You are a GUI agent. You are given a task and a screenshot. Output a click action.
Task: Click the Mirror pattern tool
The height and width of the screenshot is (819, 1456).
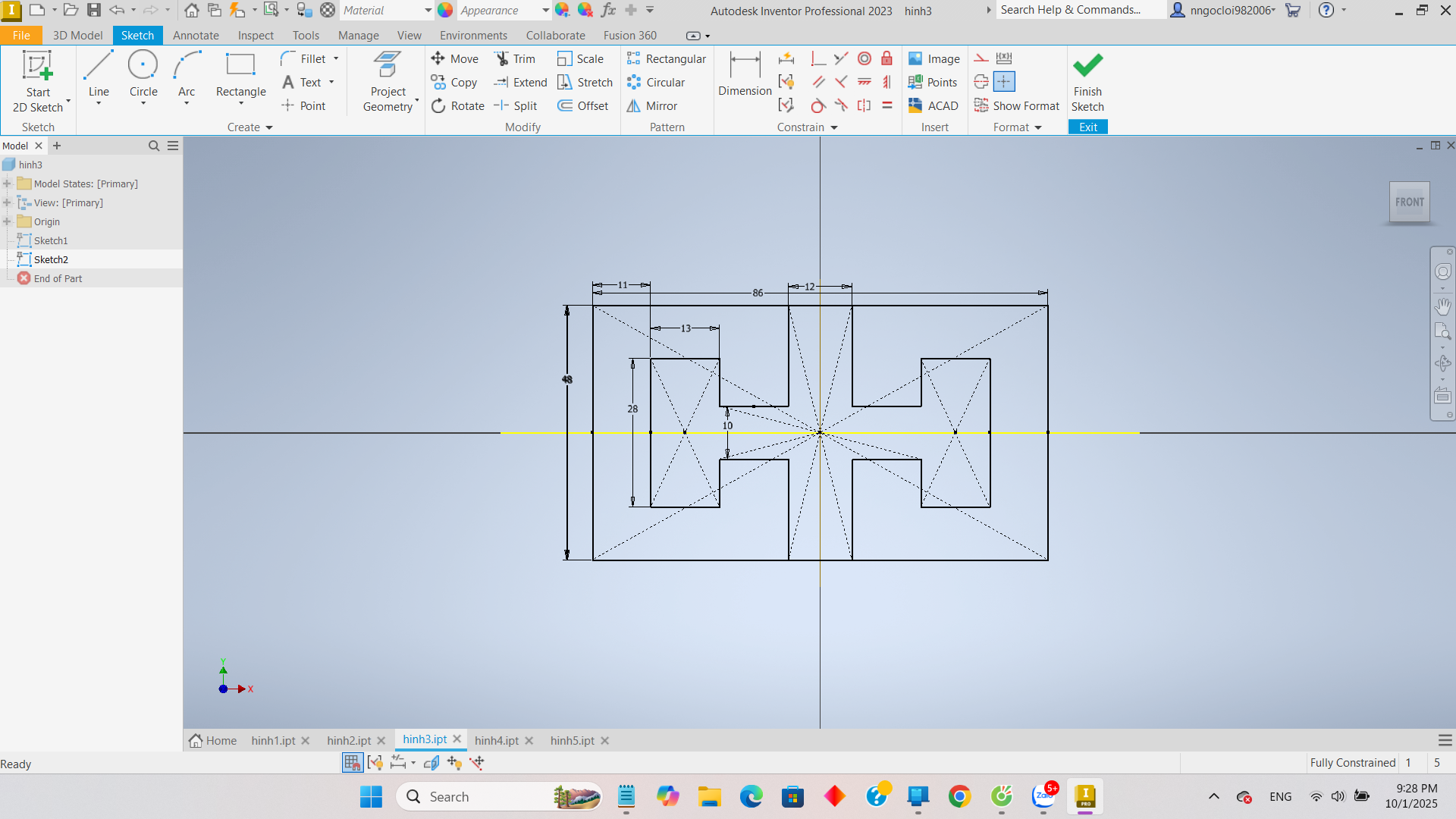652,106
